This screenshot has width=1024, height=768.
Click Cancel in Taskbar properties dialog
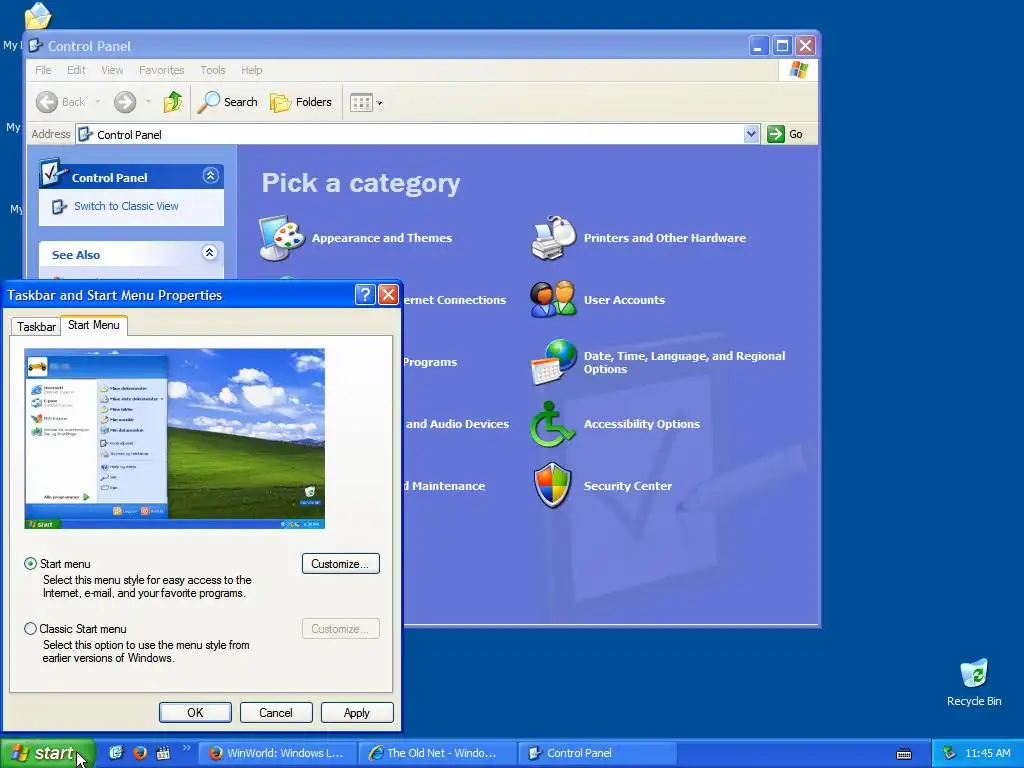pos(276,712)
